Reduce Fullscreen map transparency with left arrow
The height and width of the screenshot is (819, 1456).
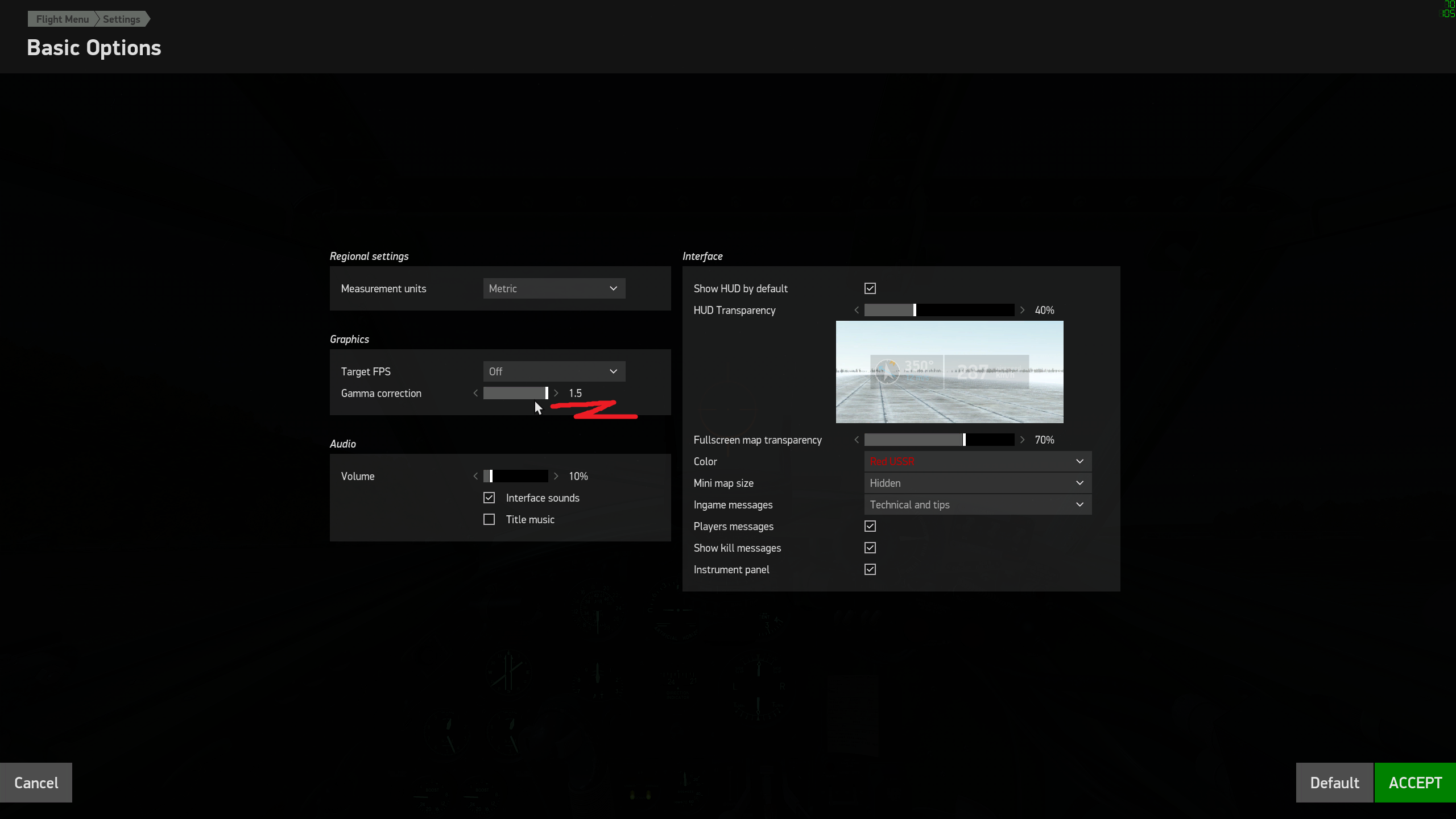(857, 440)
